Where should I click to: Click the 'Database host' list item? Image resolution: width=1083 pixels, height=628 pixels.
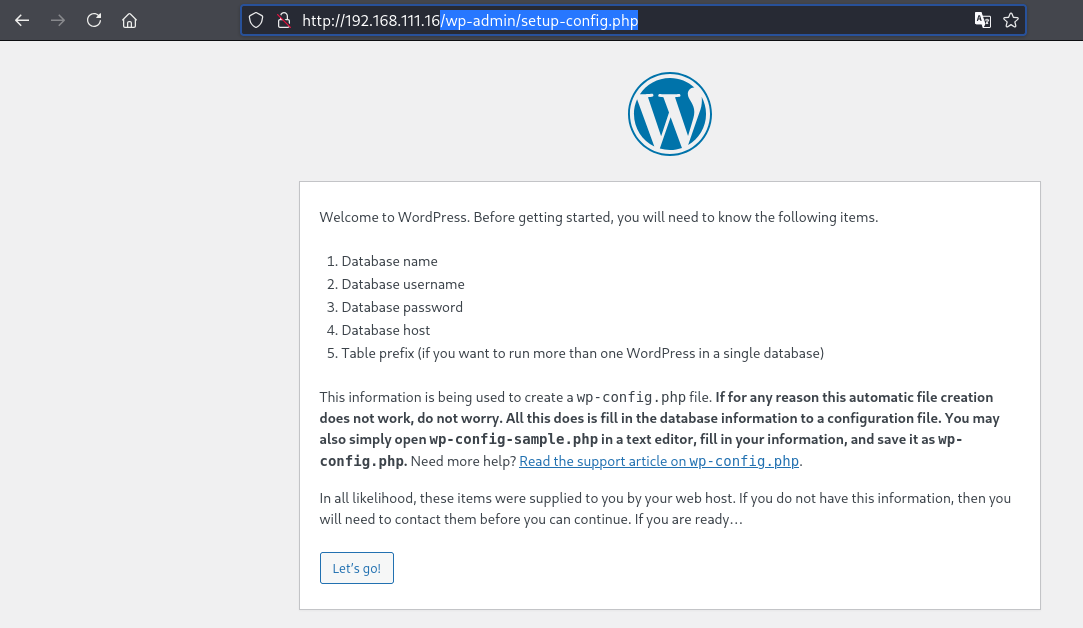(385, 330)
